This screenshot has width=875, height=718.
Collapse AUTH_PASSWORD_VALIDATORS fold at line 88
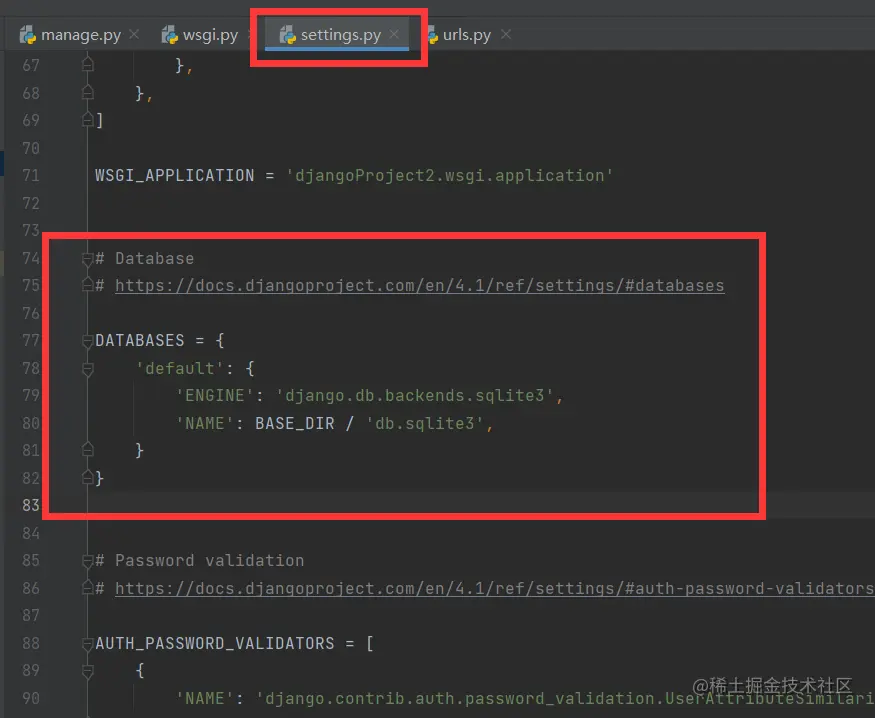pos(88,644)
